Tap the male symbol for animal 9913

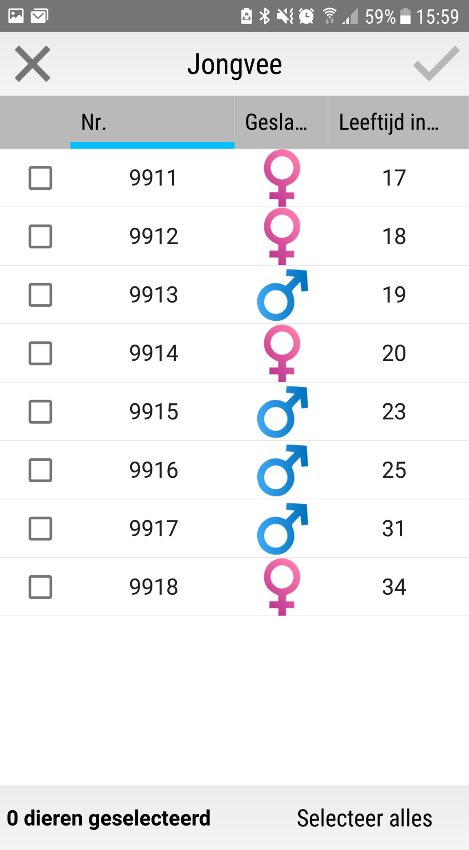282,295
